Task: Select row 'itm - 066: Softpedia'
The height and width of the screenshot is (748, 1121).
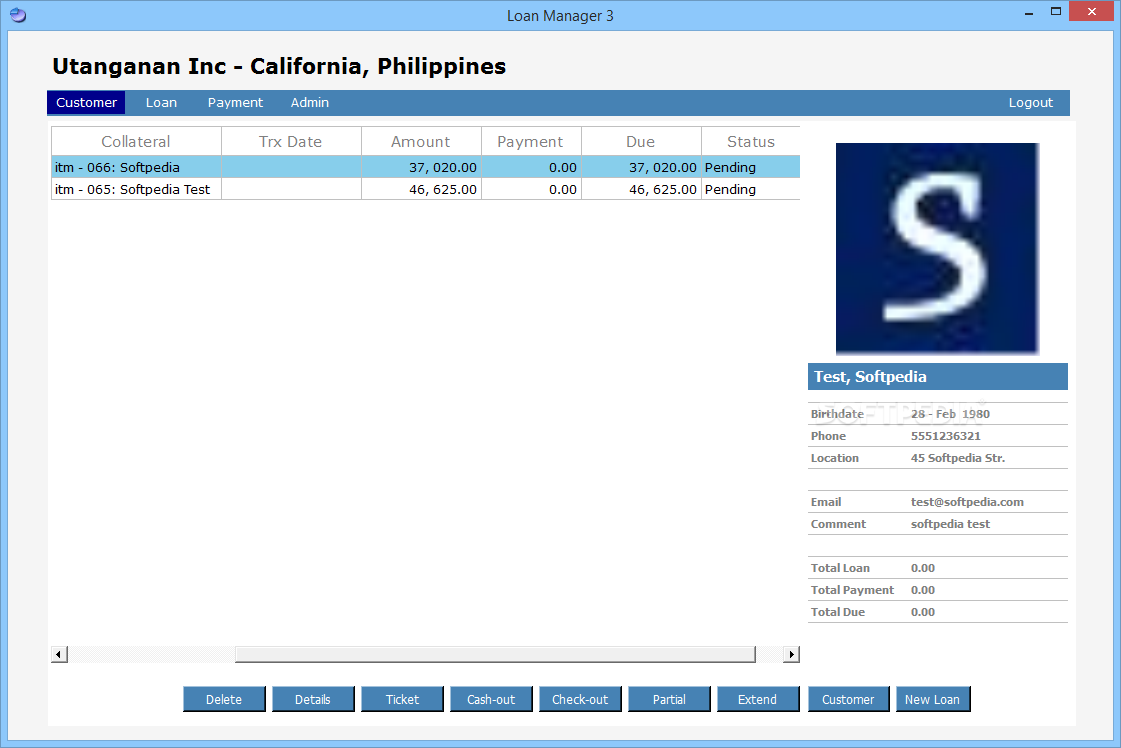Action: (425, 167)
